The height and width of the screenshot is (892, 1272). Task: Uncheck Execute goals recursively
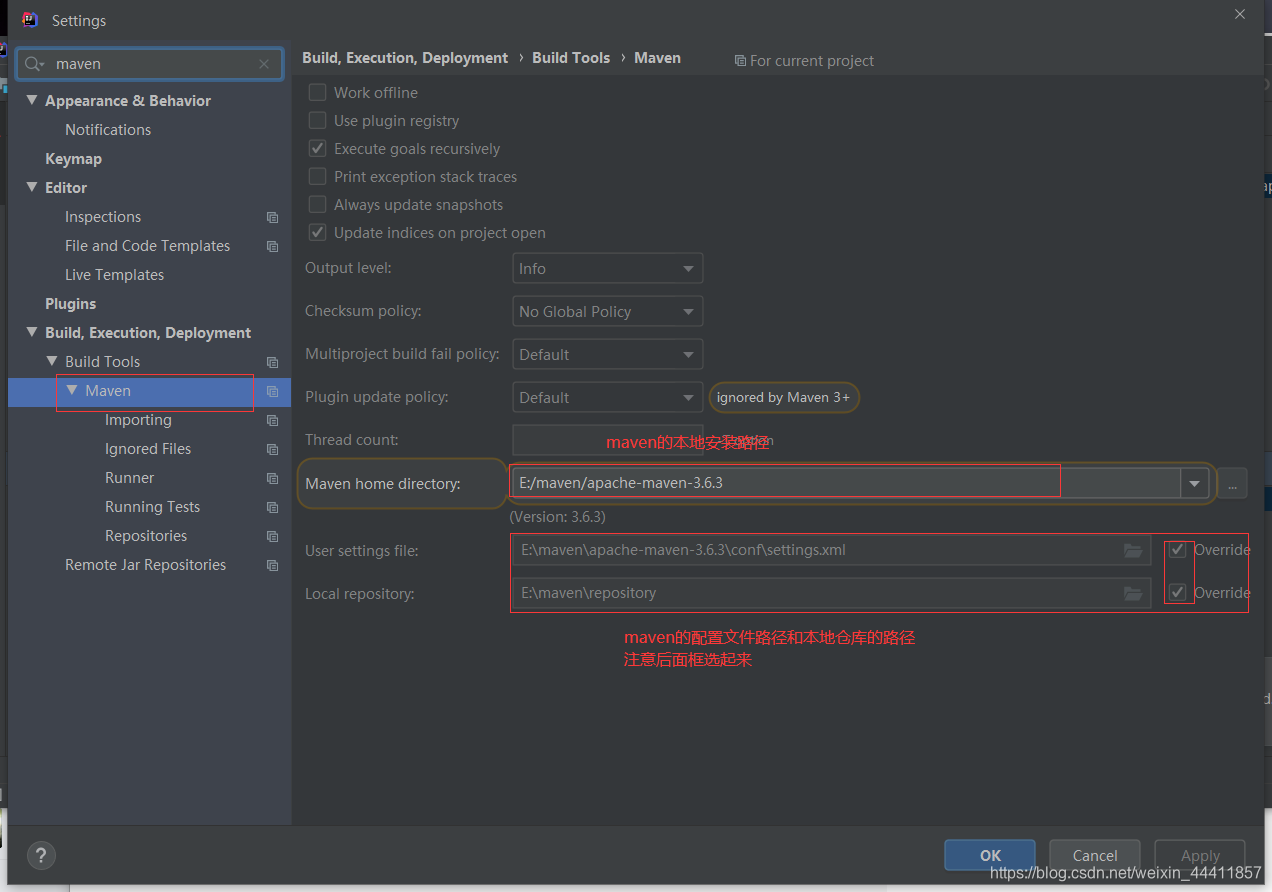317,148
